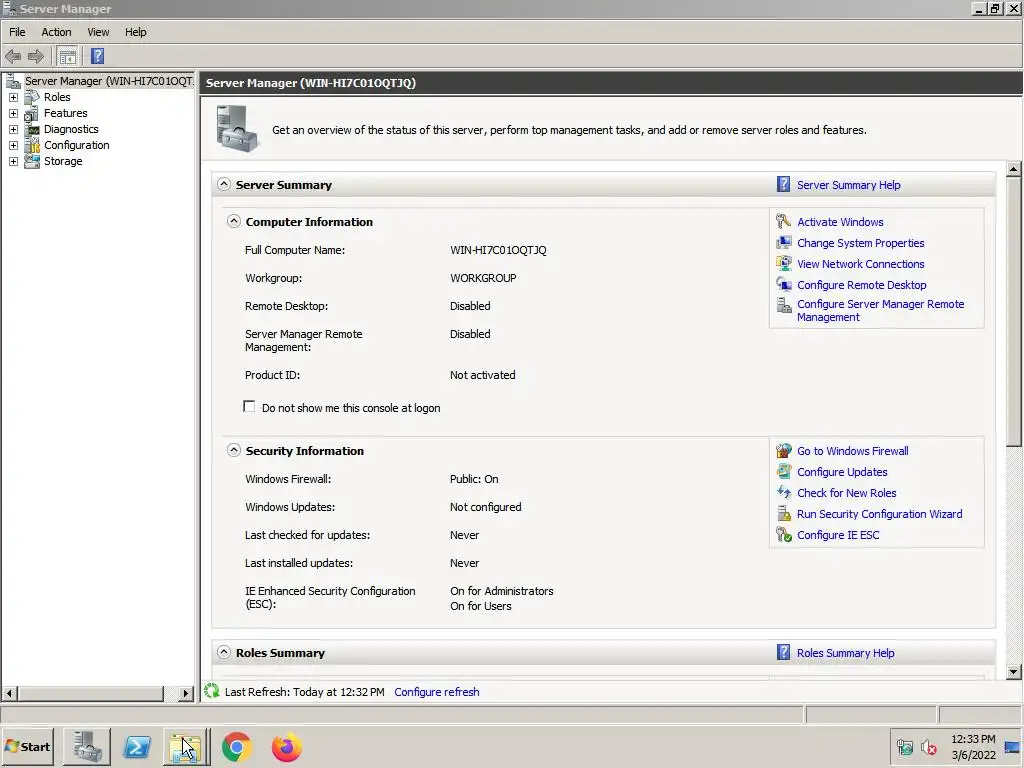The height and width of the screenshot is (768, 1024).
Task: Click the Check for New Roles icon
Action: (783, 492)
